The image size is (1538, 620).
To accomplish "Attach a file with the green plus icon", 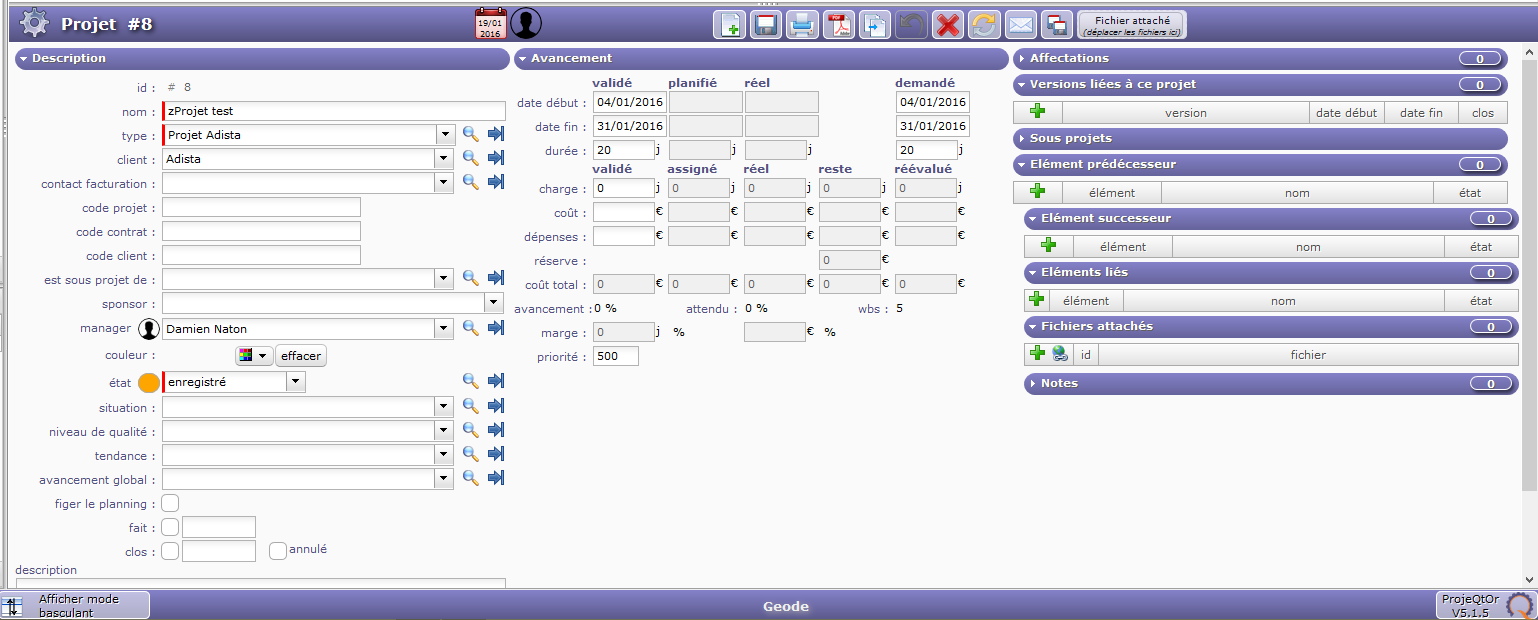I will tap(1037, 353).
